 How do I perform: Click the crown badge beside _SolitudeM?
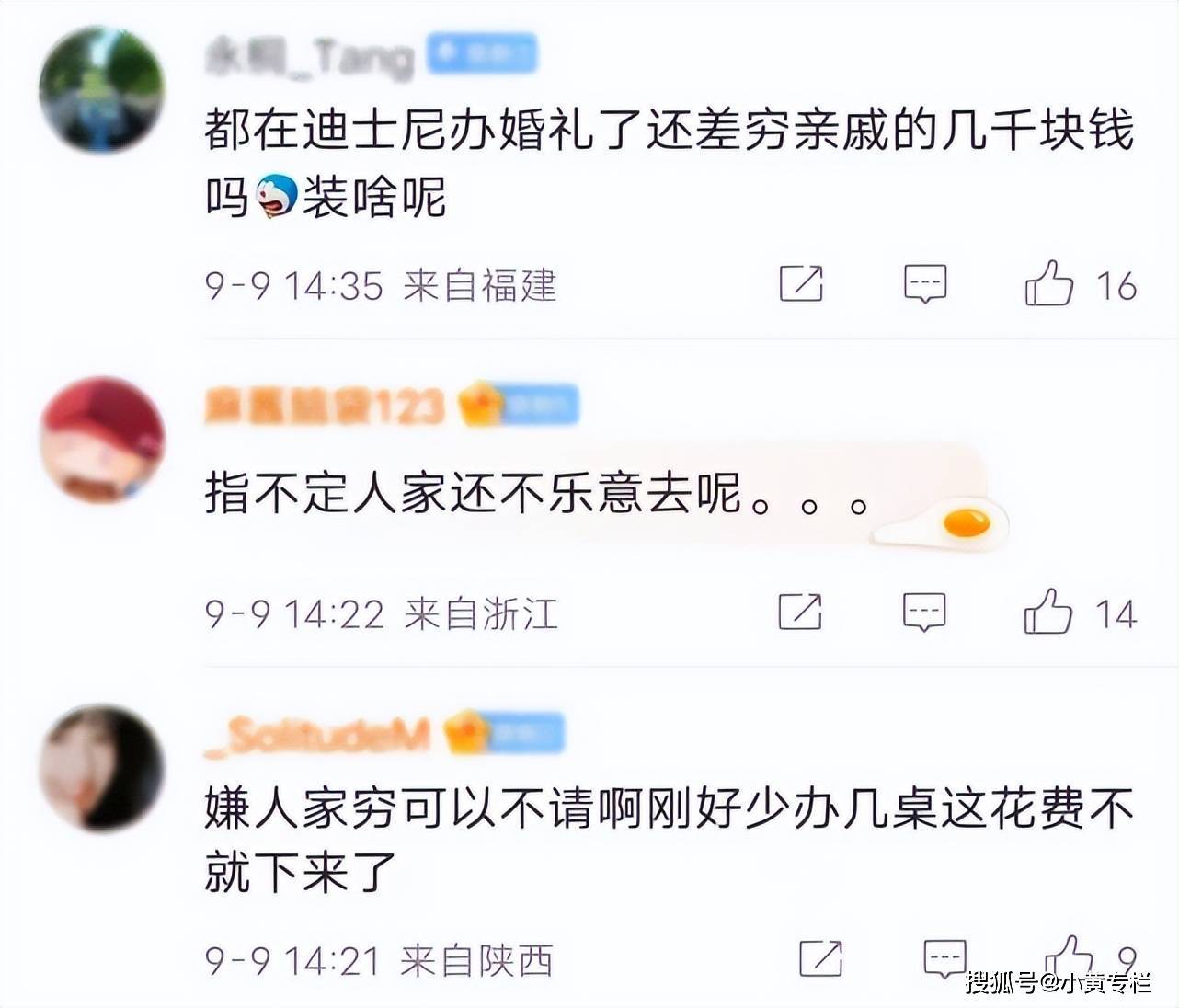464,733
